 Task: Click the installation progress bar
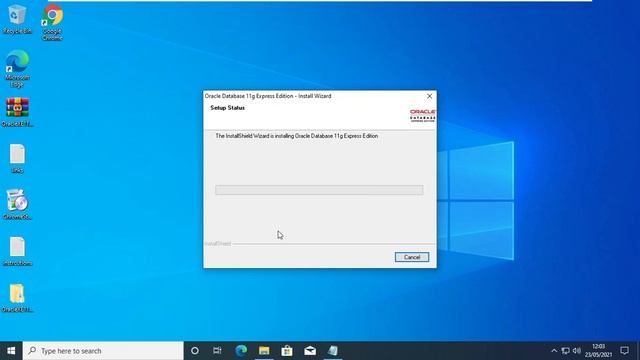coord(319,190)
